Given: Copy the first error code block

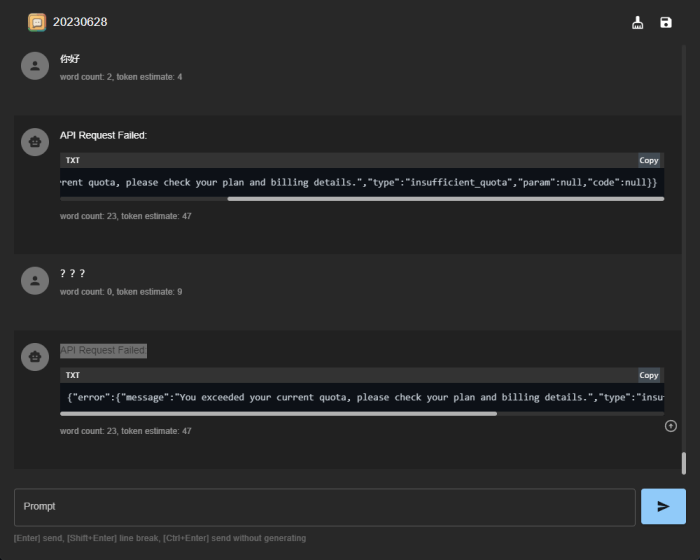Looking at the screenshot, I should (649, 160).
